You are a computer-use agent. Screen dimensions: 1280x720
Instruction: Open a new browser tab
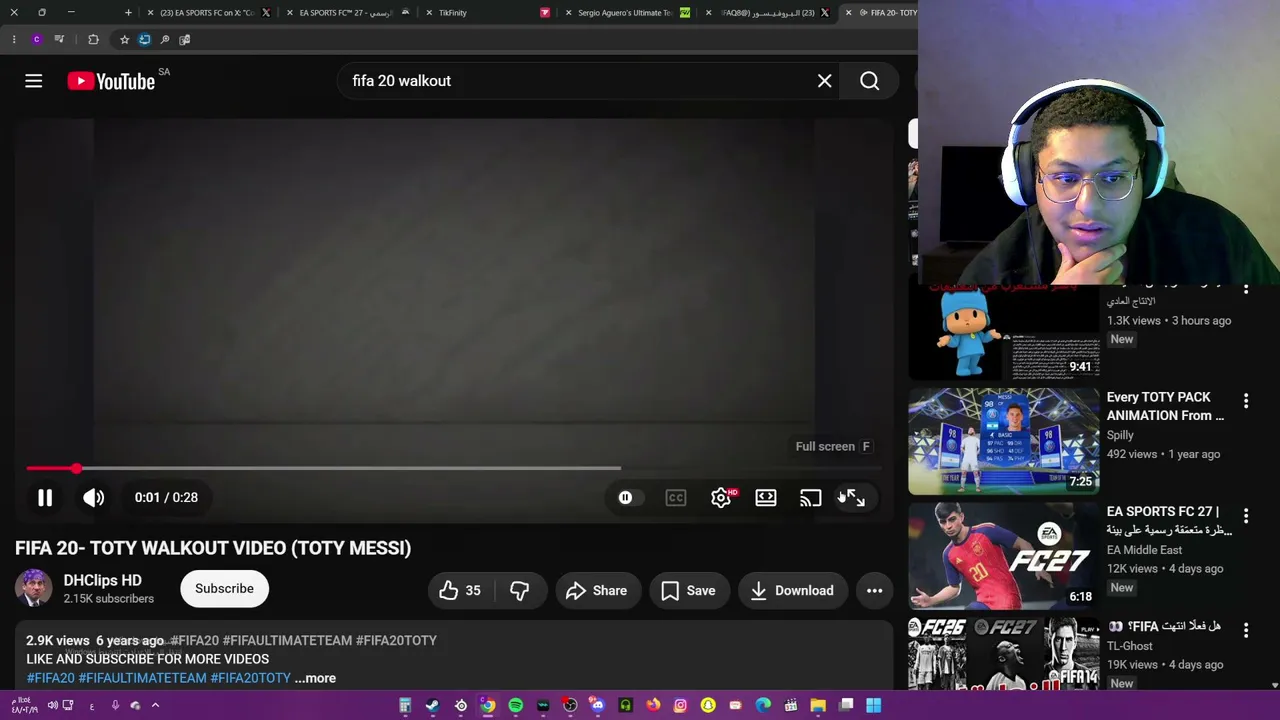pyautogui.click(x=128, y=12)
